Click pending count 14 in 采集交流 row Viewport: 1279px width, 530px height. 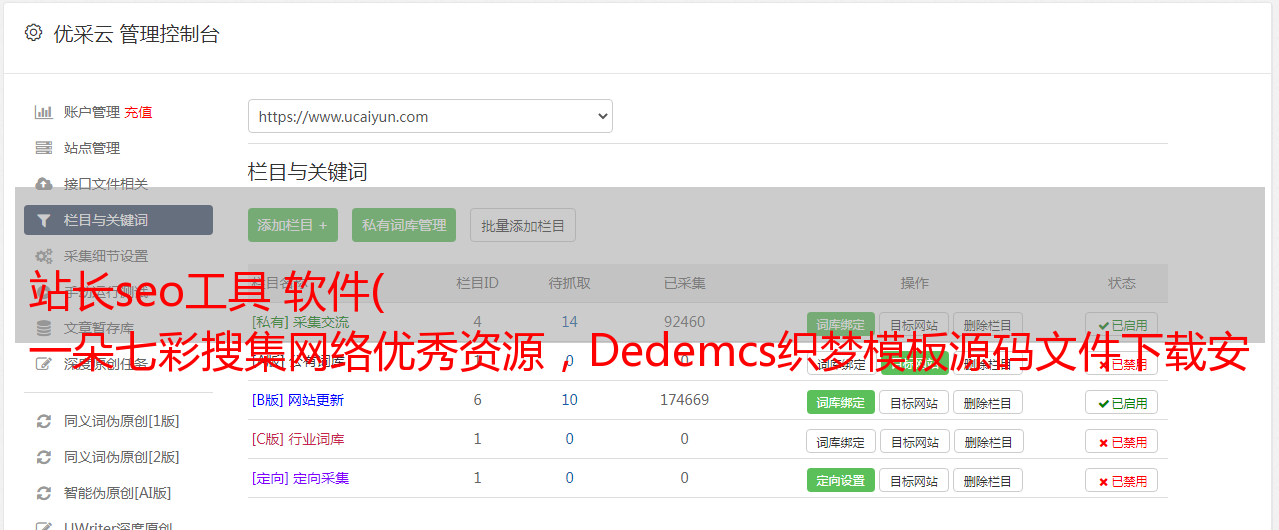pyautogui.click(x=569, y=322)
